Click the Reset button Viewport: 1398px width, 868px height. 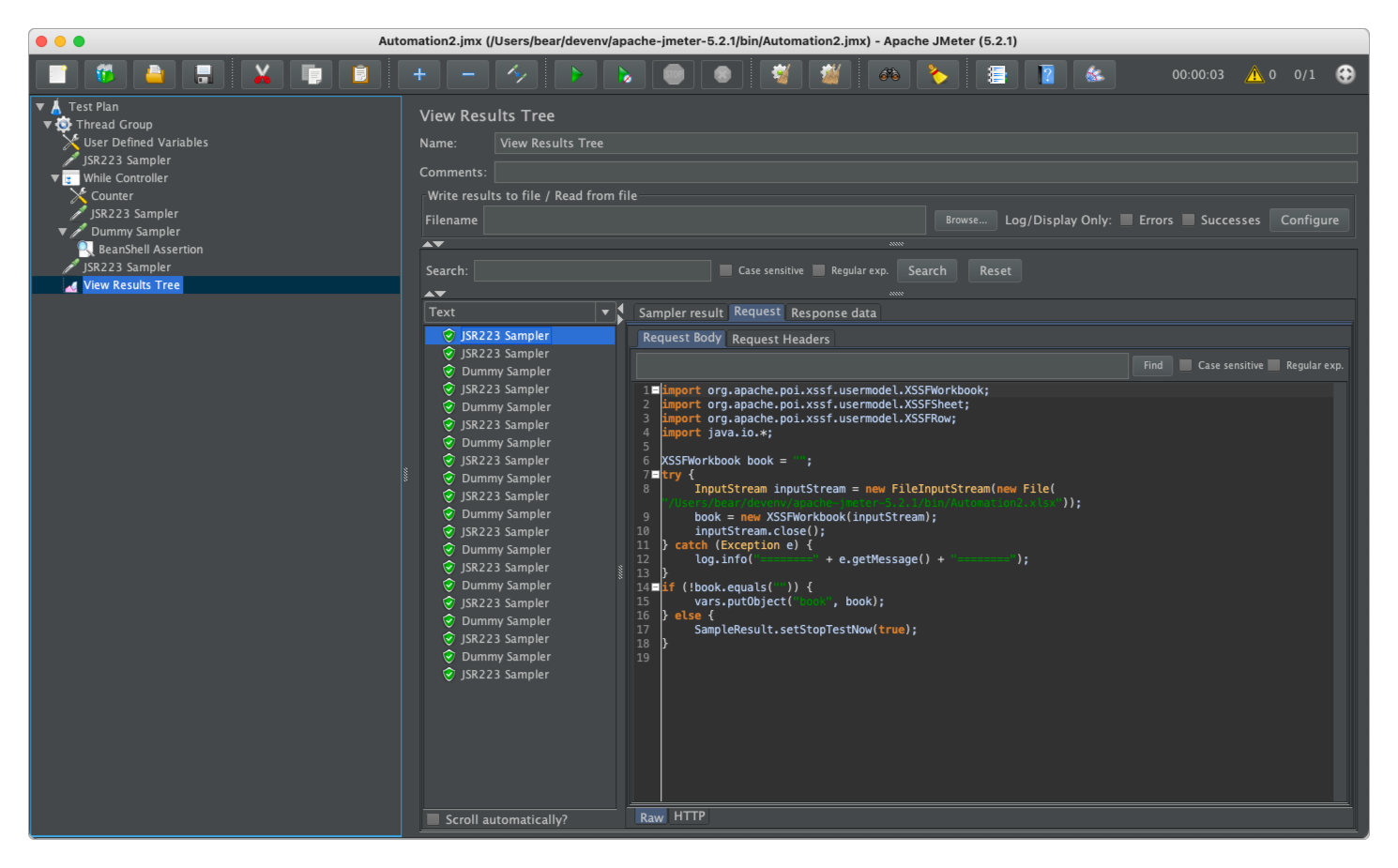tap(995, 270)
